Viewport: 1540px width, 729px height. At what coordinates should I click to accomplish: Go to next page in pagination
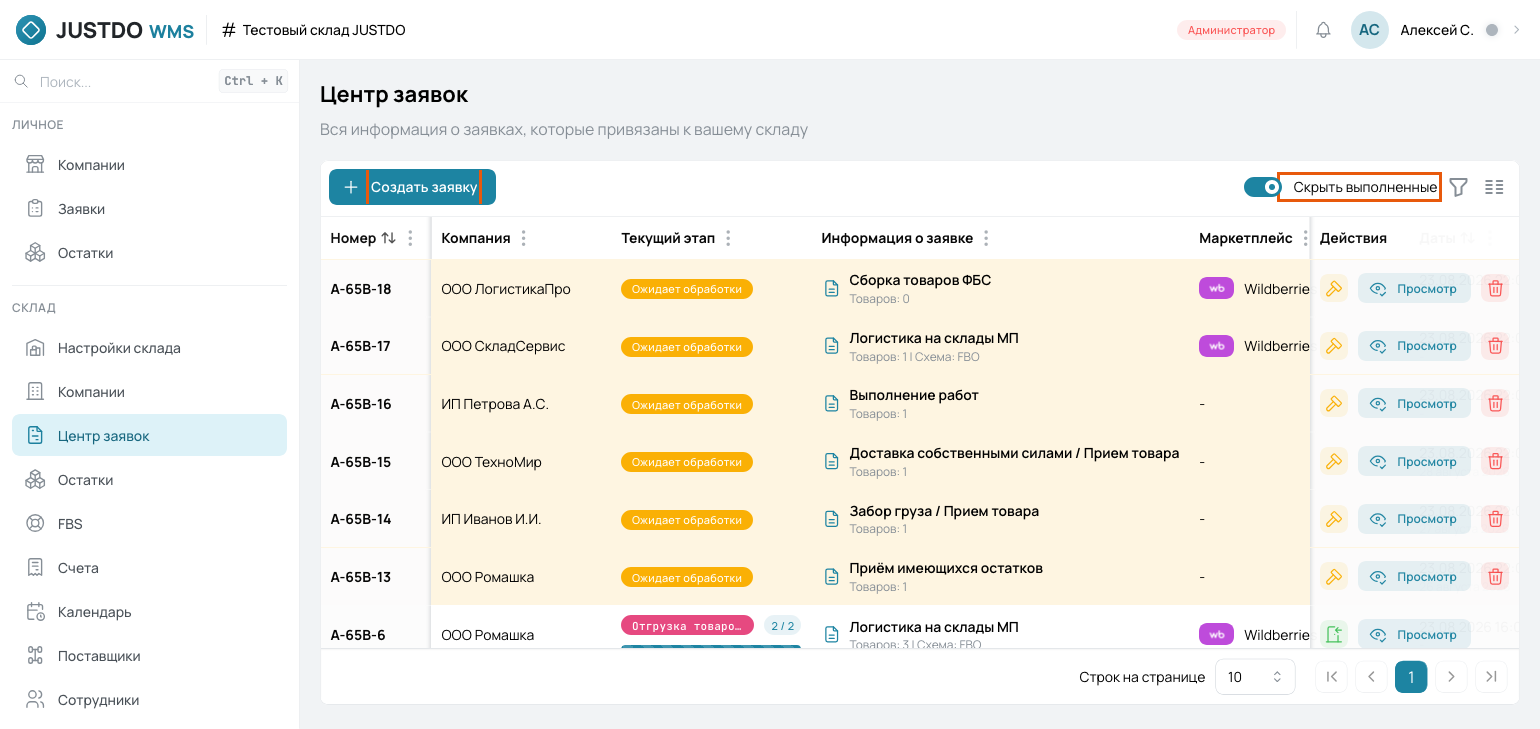coord(1451,677)
